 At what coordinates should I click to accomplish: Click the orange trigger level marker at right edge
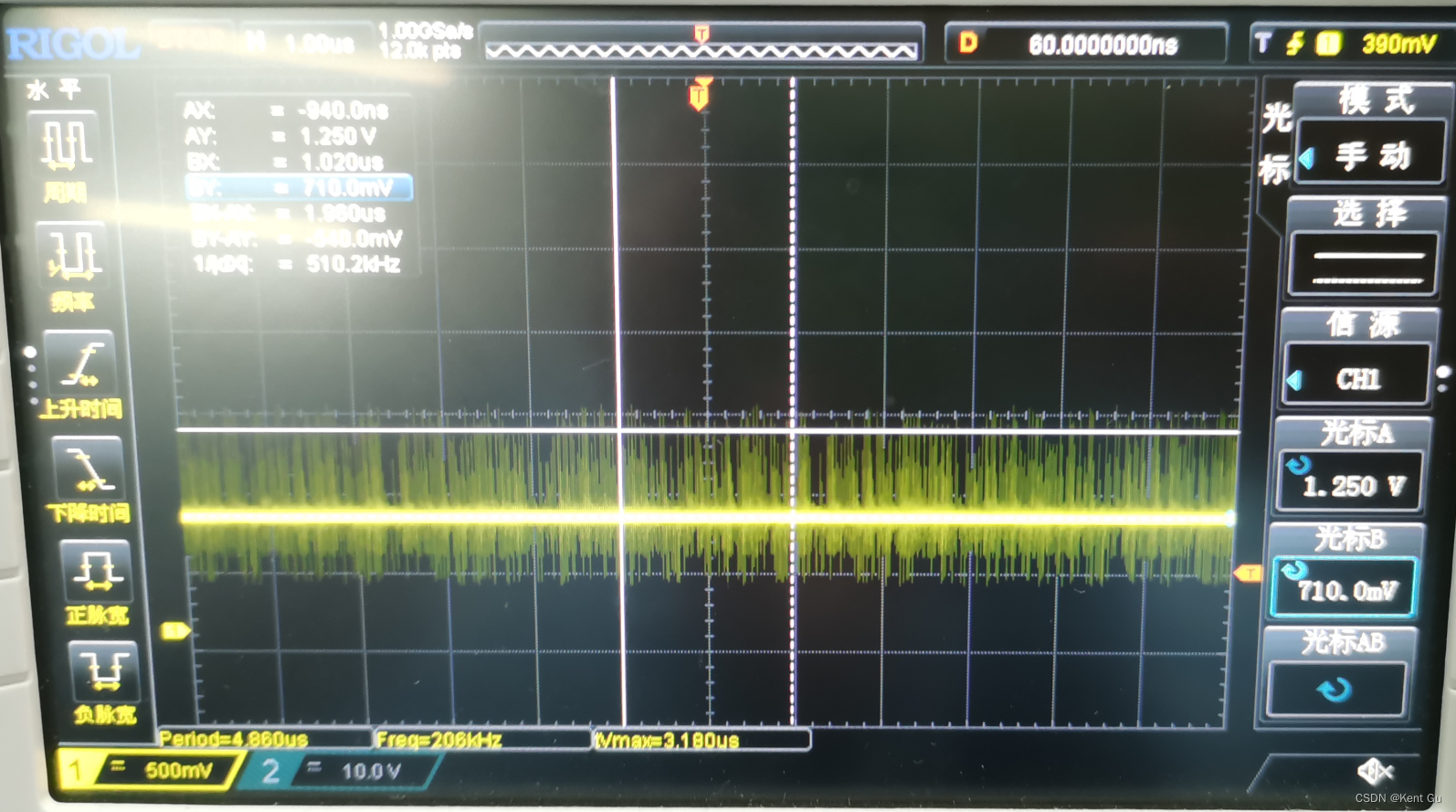click(1247, 573)
